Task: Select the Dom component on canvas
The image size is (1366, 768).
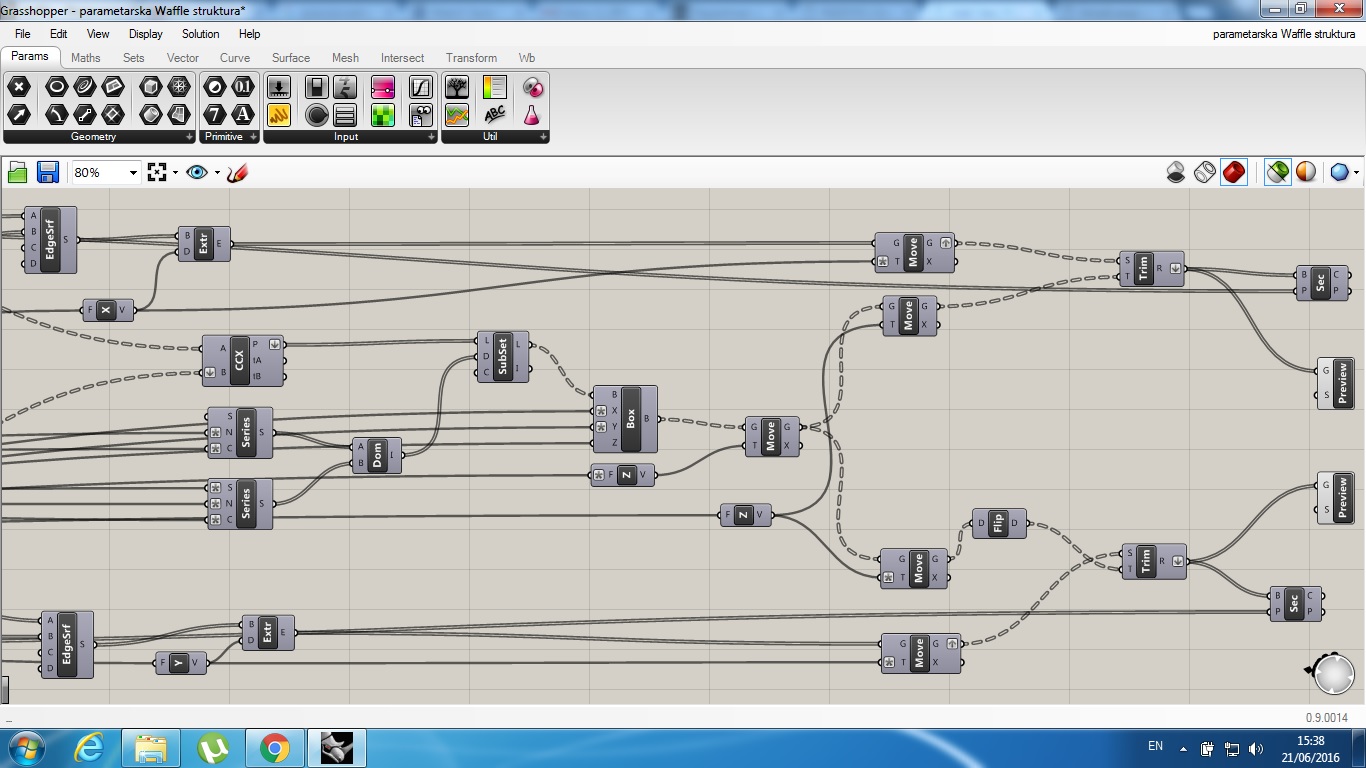Action: [x=377, y=456]
